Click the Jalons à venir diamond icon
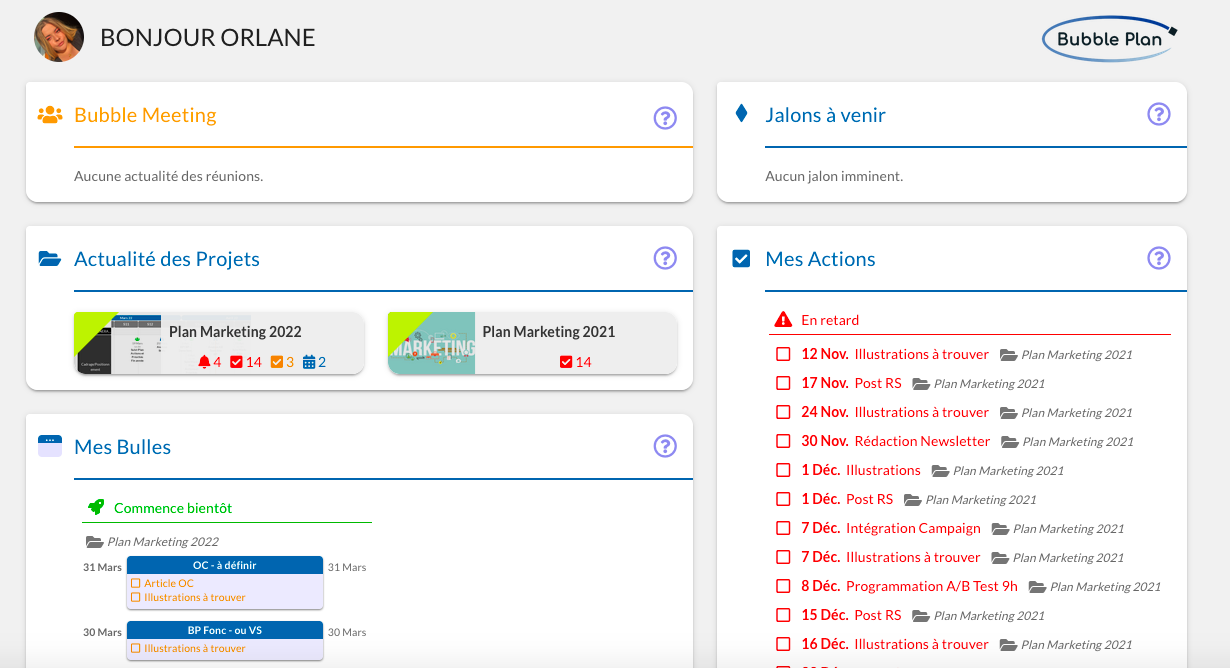Image resolution: width=1230 pixels, height=668 pixels. 741,114
